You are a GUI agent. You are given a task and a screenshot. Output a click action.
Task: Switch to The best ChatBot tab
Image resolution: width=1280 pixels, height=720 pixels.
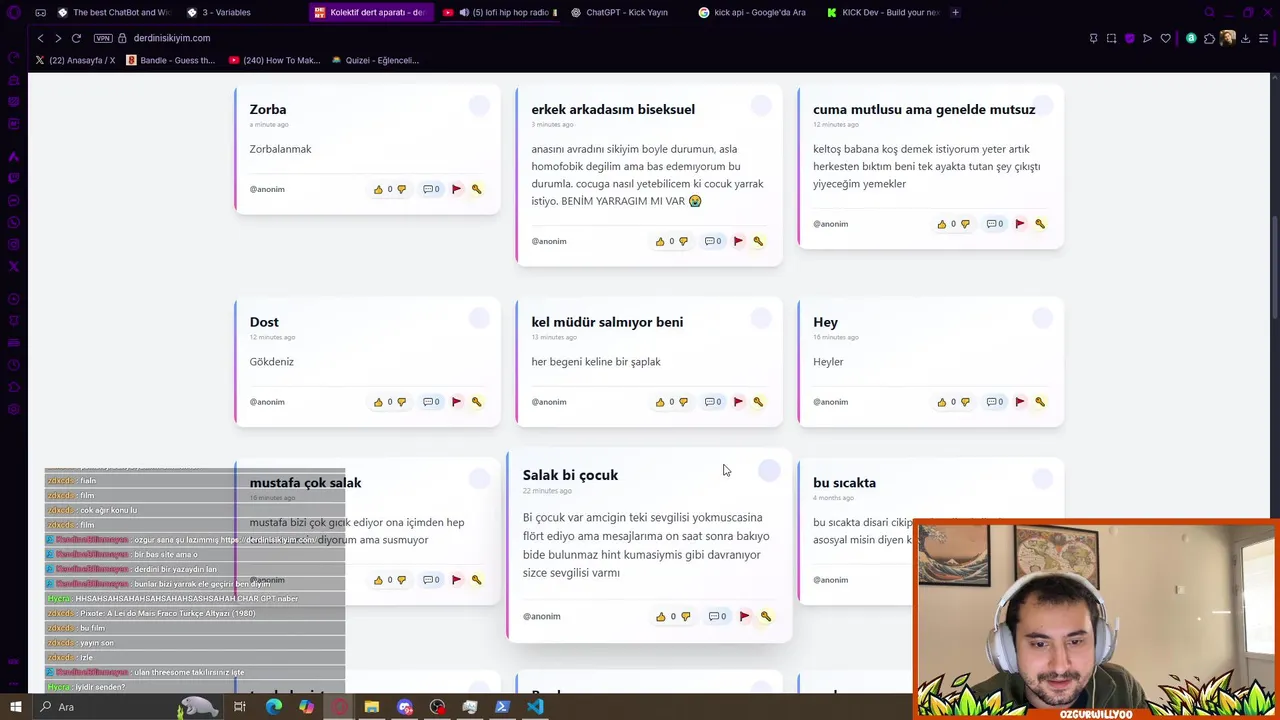pos(114,12)
